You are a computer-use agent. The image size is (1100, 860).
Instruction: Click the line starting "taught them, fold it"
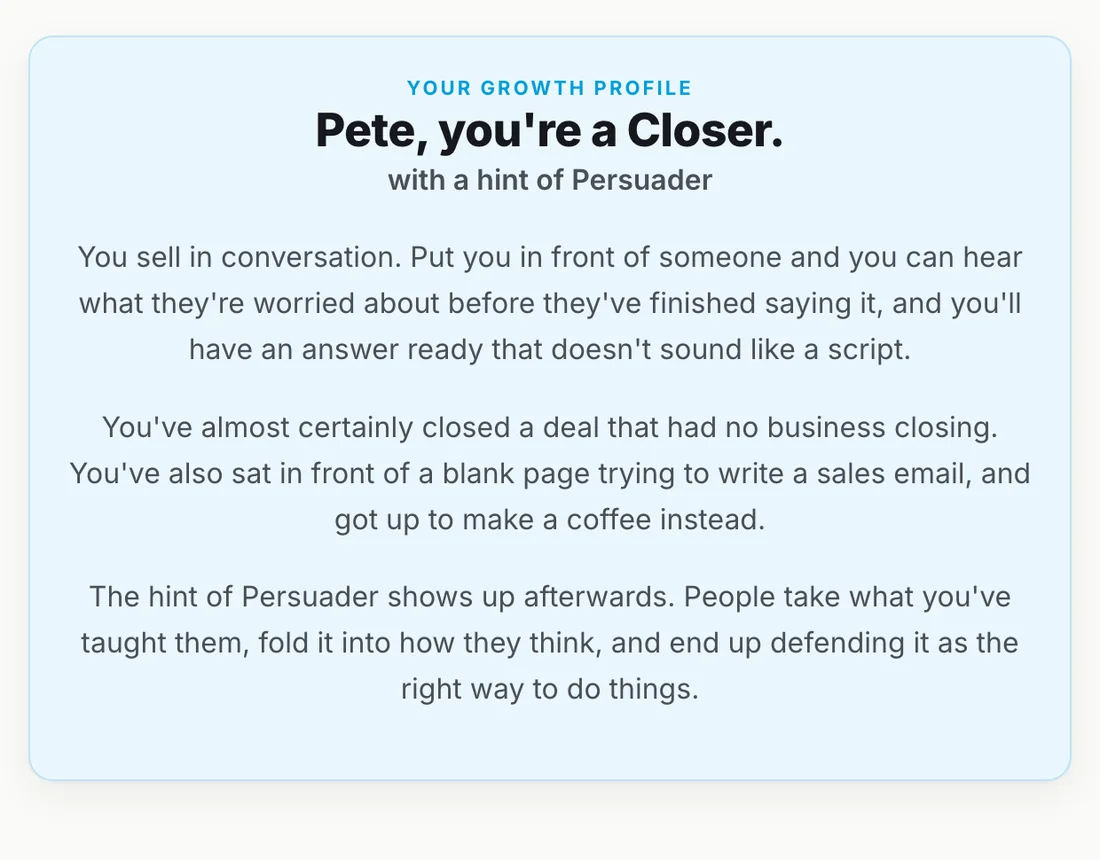[550, 643]
